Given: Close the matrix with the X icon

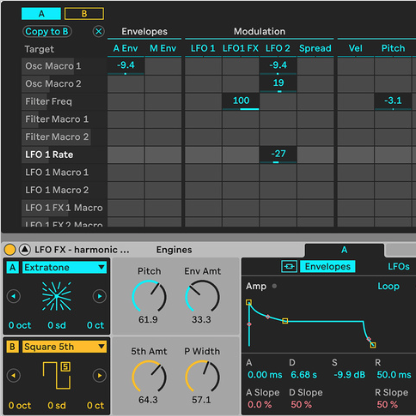Looking at the screenshot, I should [x=99, y=32].
